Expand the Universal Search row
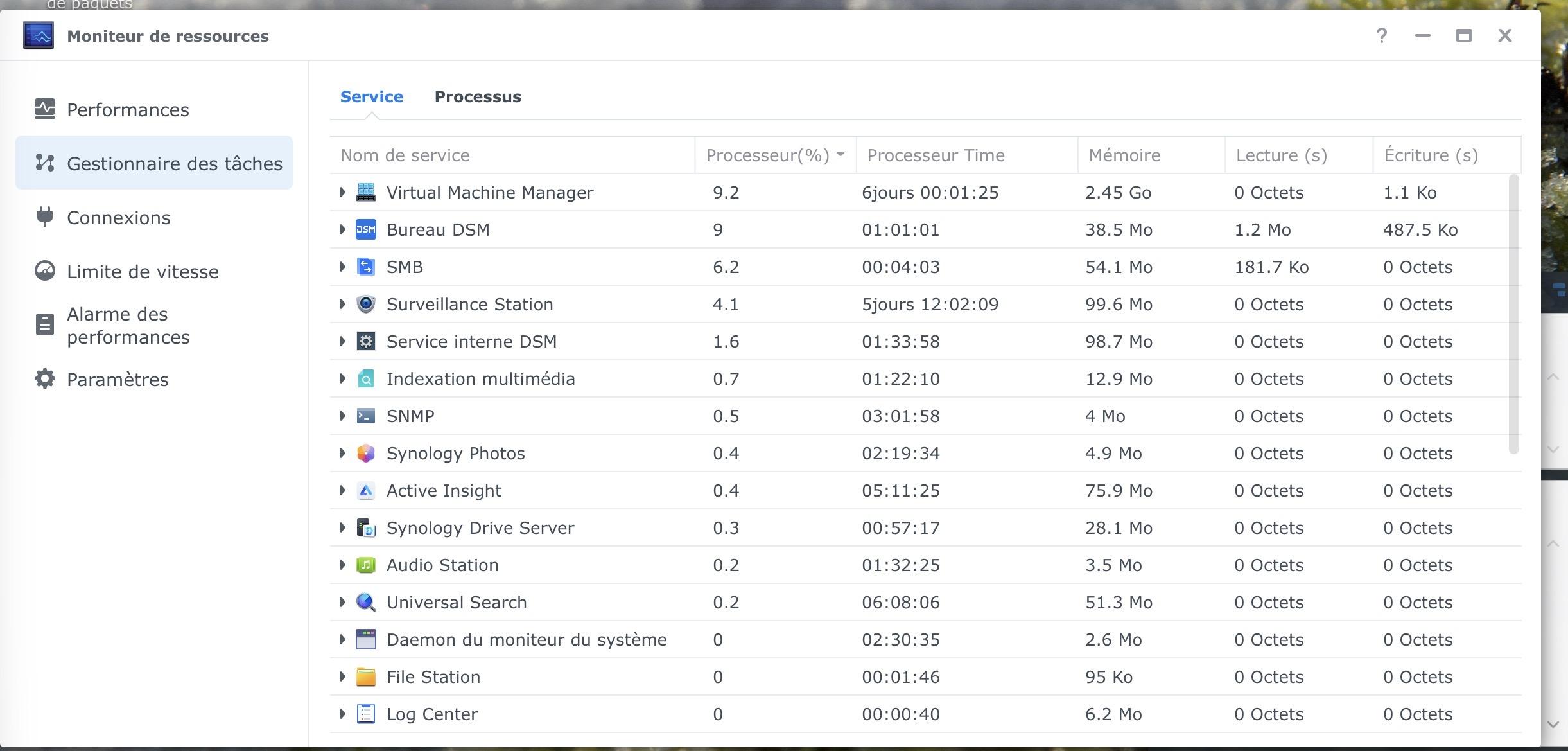Image resolution: width=1568 pixels, height=751 pixels. pos(342,602)
